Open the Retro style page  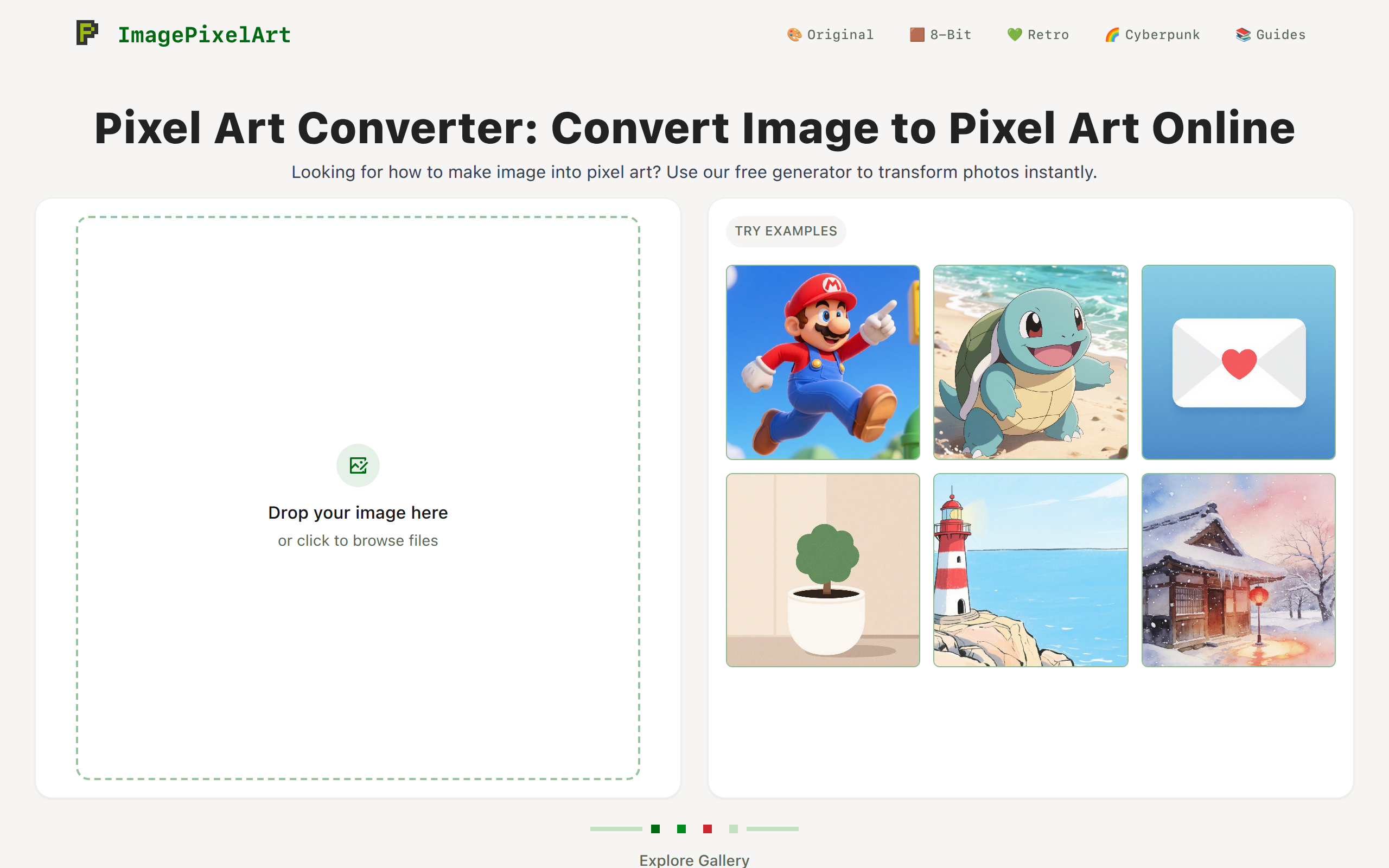click(x=1048, y=34)
